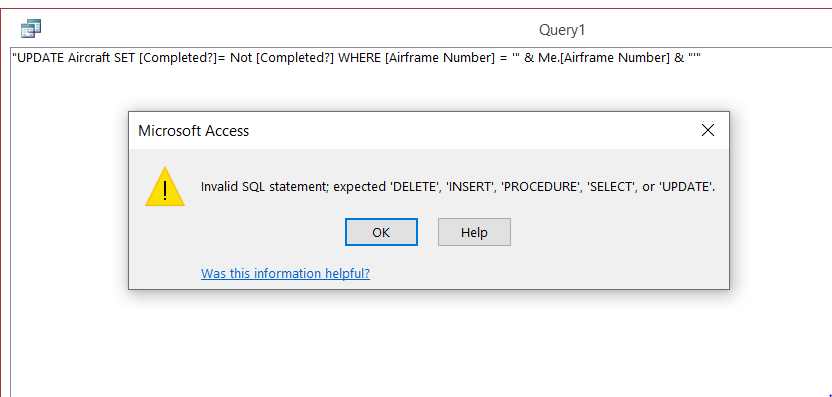The height and width of the screenshot is (397, 832).
Task: Click the yellow warning triangle icon
Action: pos(164,187)
